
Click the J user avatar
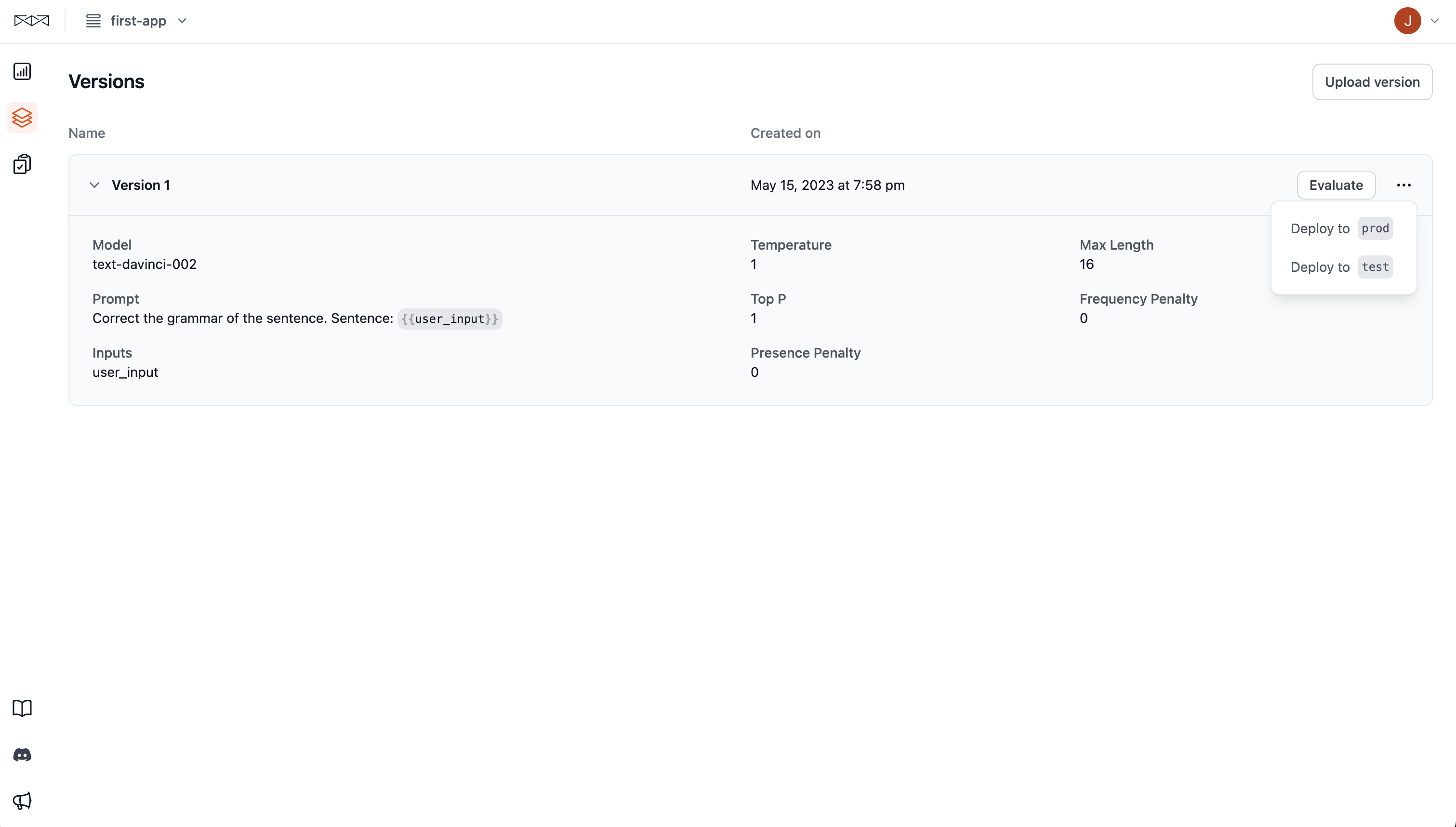(1406, 21)
